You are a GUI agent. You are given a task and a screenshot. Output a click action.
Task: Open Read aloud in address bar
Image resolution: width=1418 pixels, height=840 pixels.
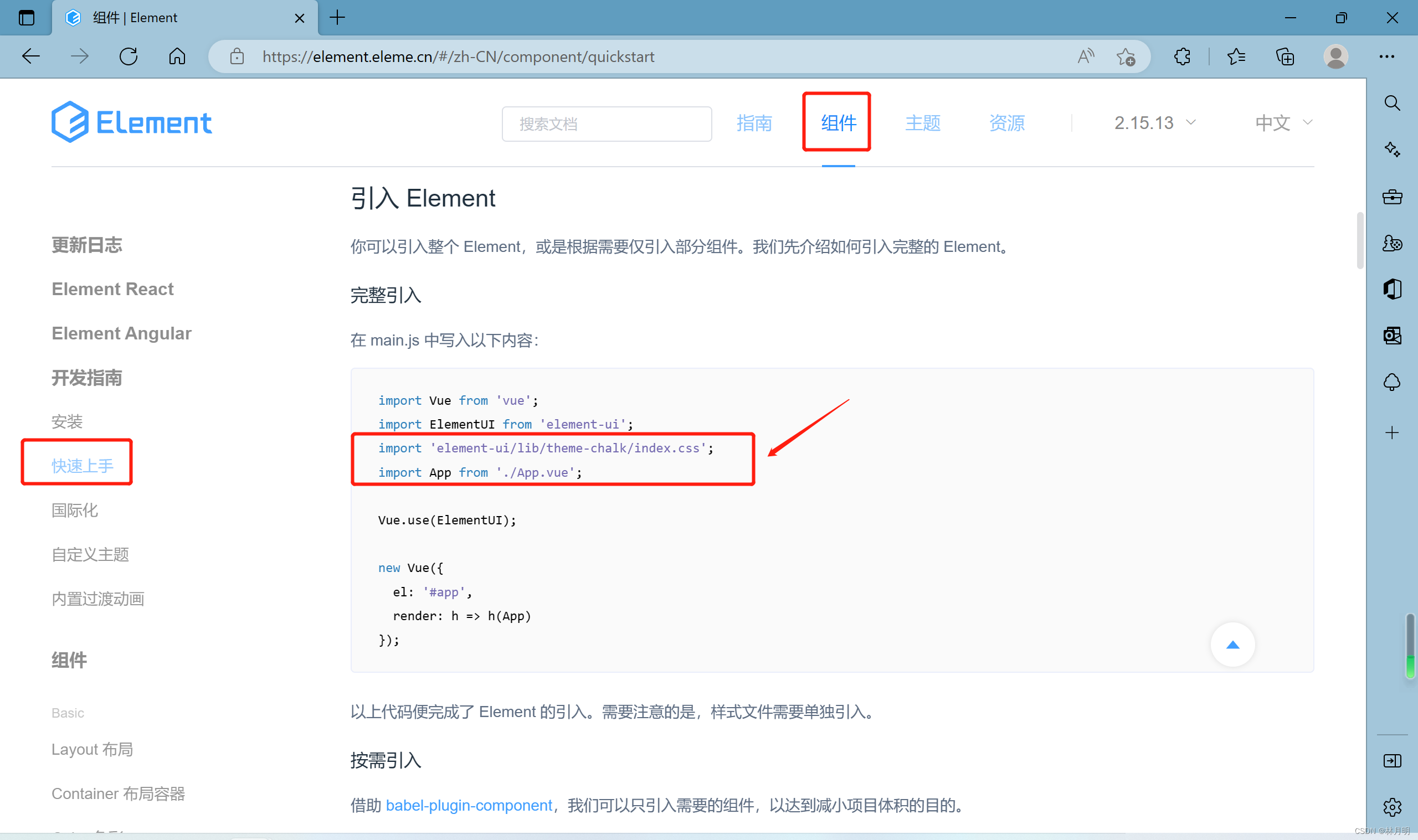[1085, 56]
